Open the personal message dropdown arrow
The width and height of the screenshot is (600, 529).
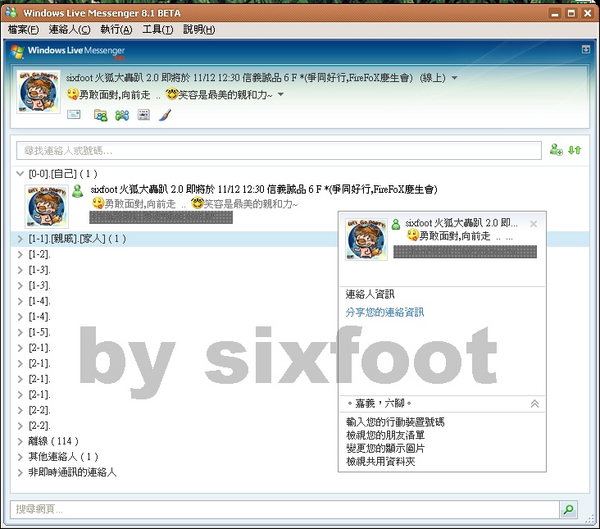pyautogui.click(x=280, y=94)
